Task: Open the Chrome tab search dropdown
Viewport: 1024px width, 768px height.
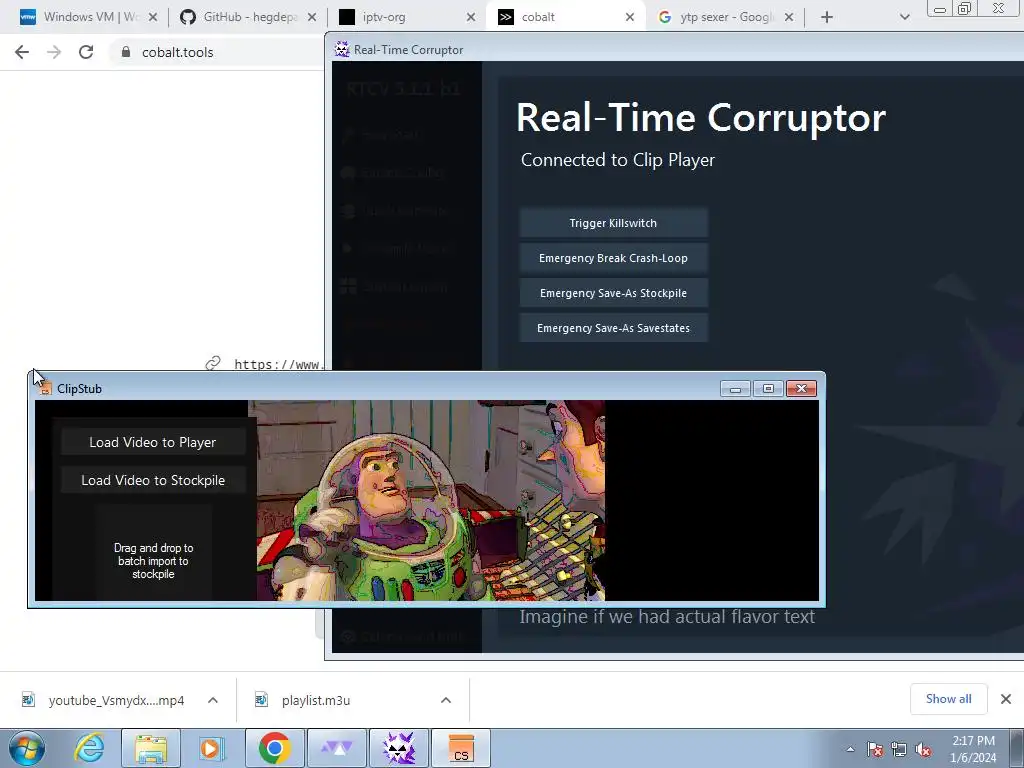Action: tap(904, 17)
